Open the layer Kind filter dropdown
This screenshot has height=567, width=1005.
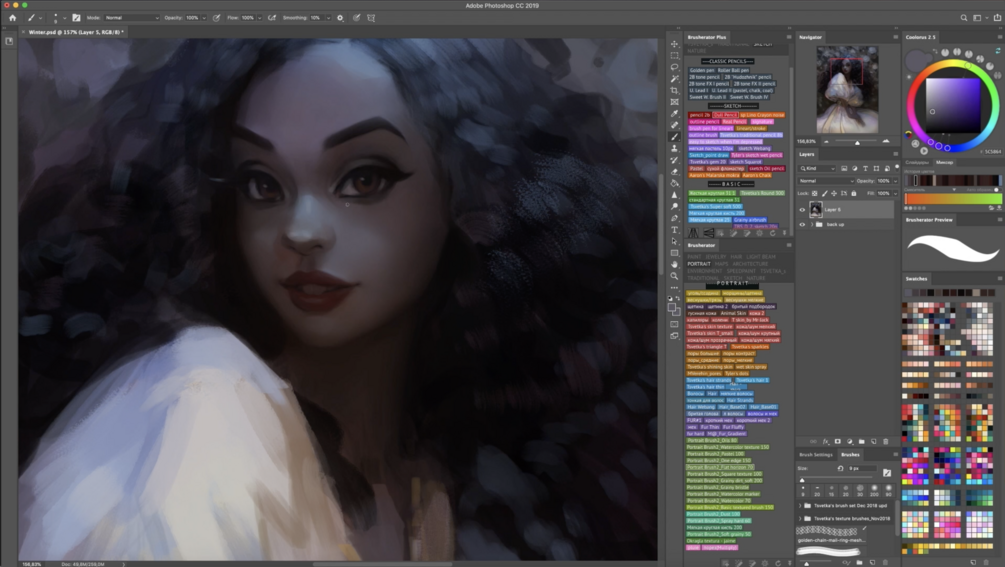817,168
